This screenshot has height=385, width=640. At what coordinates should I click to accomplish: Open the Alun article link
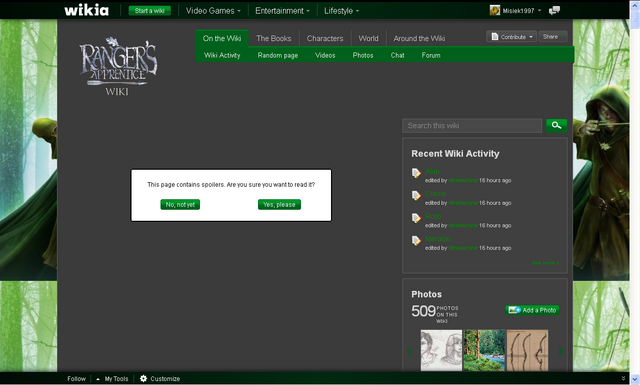point(432,171)
